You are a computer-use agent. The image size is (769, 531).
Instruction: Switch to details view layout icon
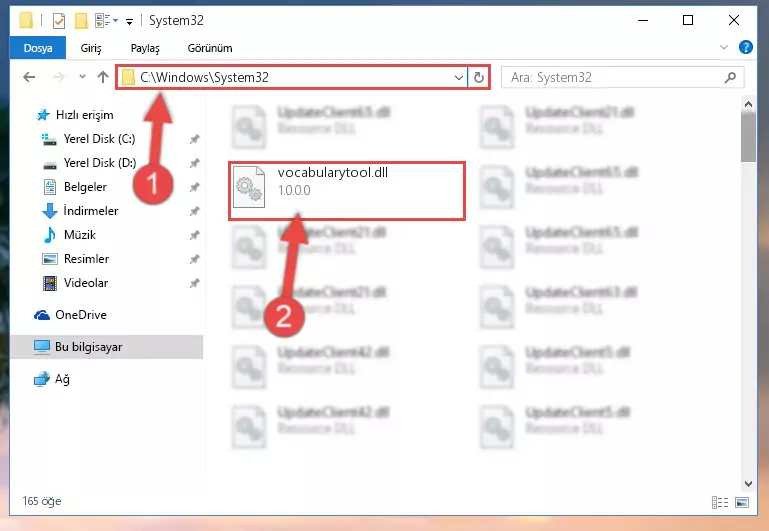coord(719,503)
